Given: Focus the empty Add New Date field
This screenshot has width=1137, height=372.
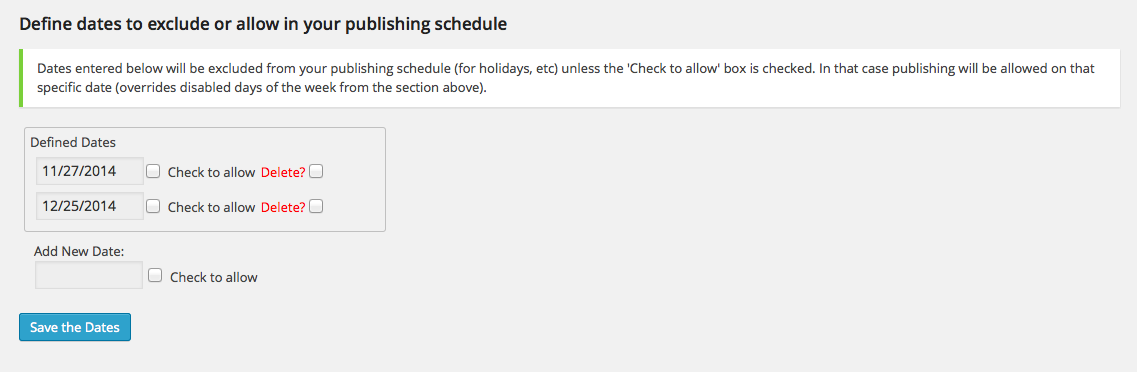Looking at the screenshot, I should point(88,276).
